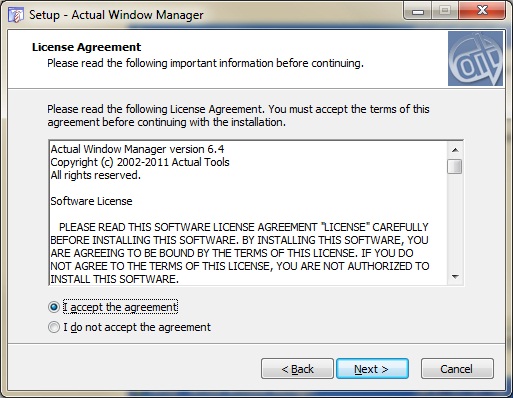Image resolution: width=513 pixels, height=398 pixels.
Task: Click the scrollbar track below the thumb
Action: [x=455, y=222]
